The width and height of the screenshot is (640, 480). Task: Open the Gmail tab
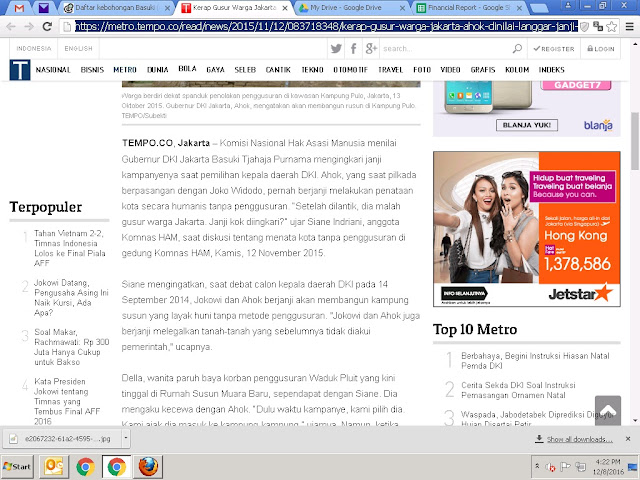(19, 8)
